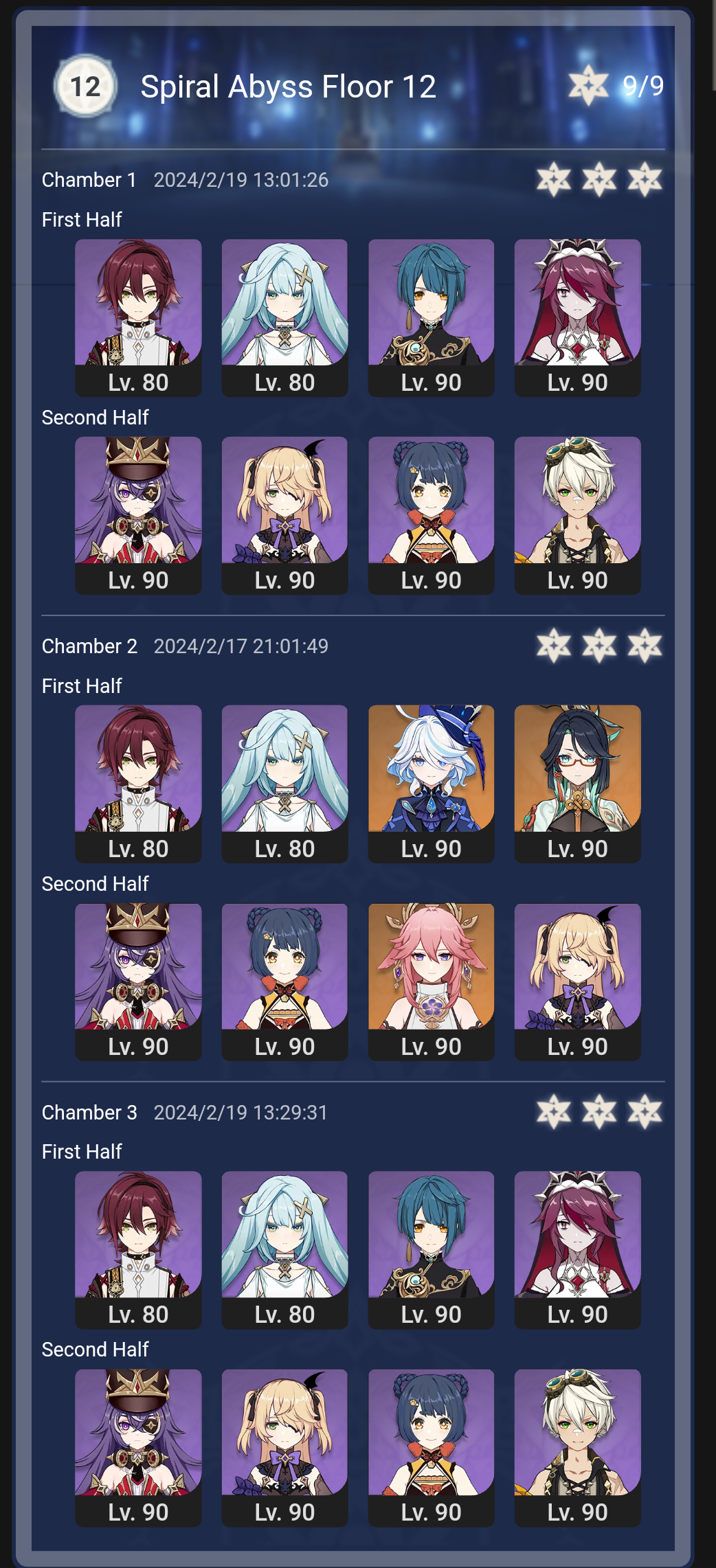This screenshot has width=716, height=1568.
Task: Click the blonde eyepatch character in Chamber 1 Second Half
Action: 284,515
